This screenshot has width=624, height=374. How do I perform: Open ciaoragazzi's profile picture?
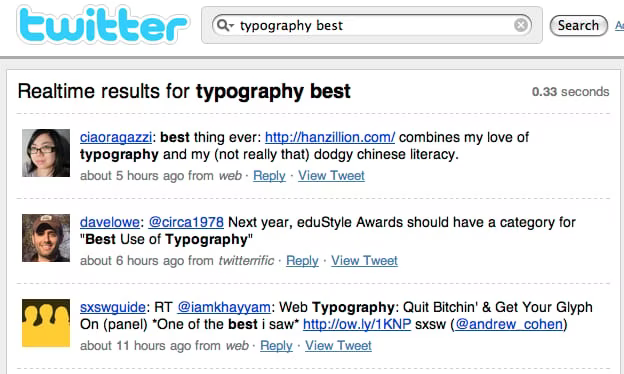(46, 153)
